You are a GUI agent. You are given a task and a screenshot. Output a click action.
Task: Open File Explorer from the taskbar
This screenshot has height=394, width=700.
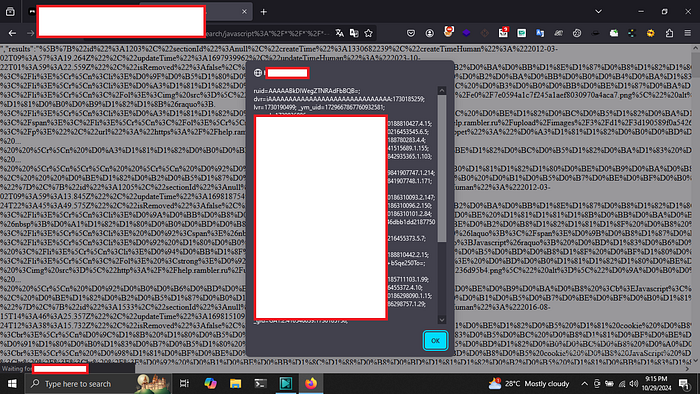(235, 384)
